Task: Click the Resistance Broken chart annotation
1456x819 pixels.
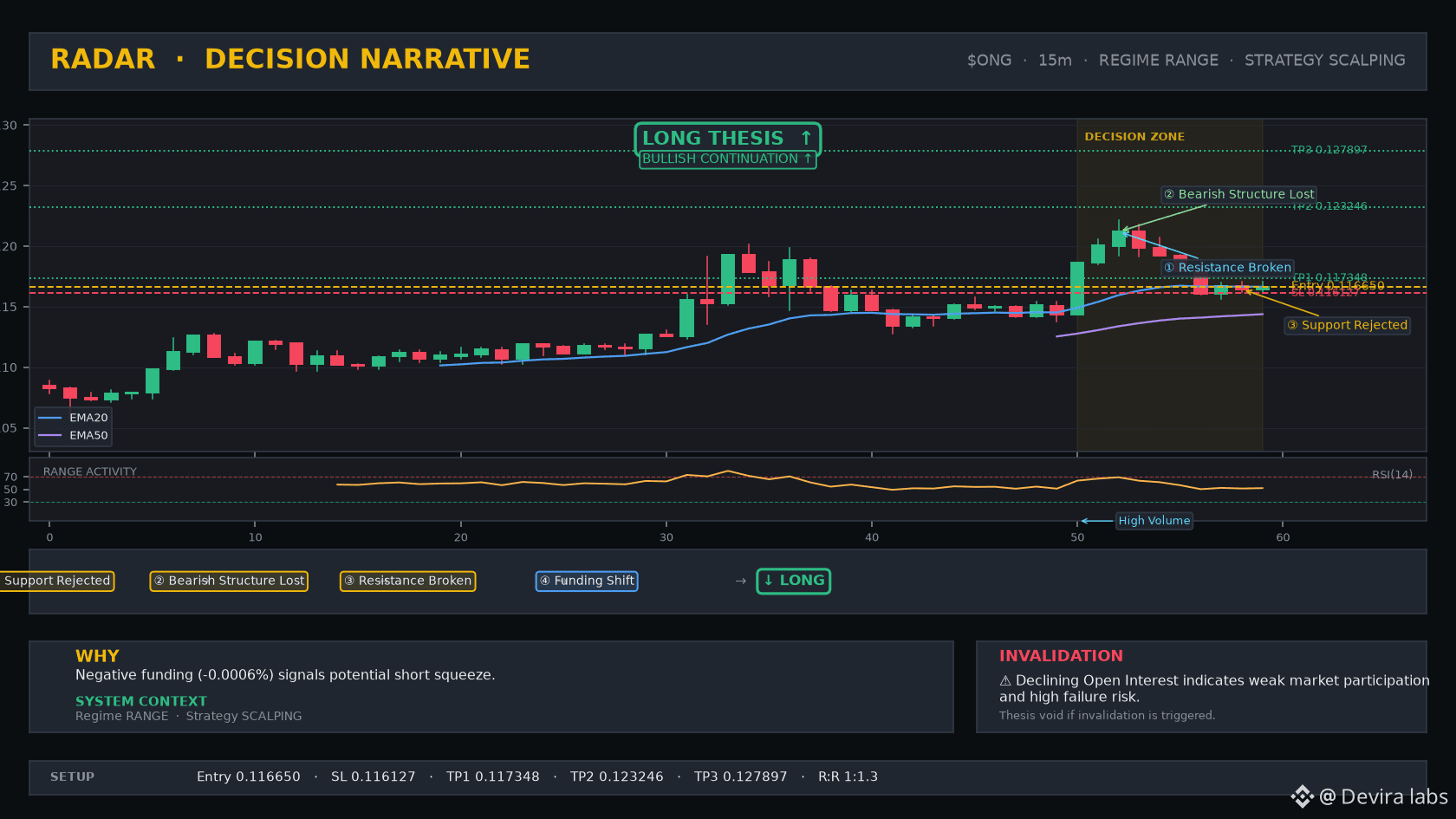Action: click(x=1227, y=268)
